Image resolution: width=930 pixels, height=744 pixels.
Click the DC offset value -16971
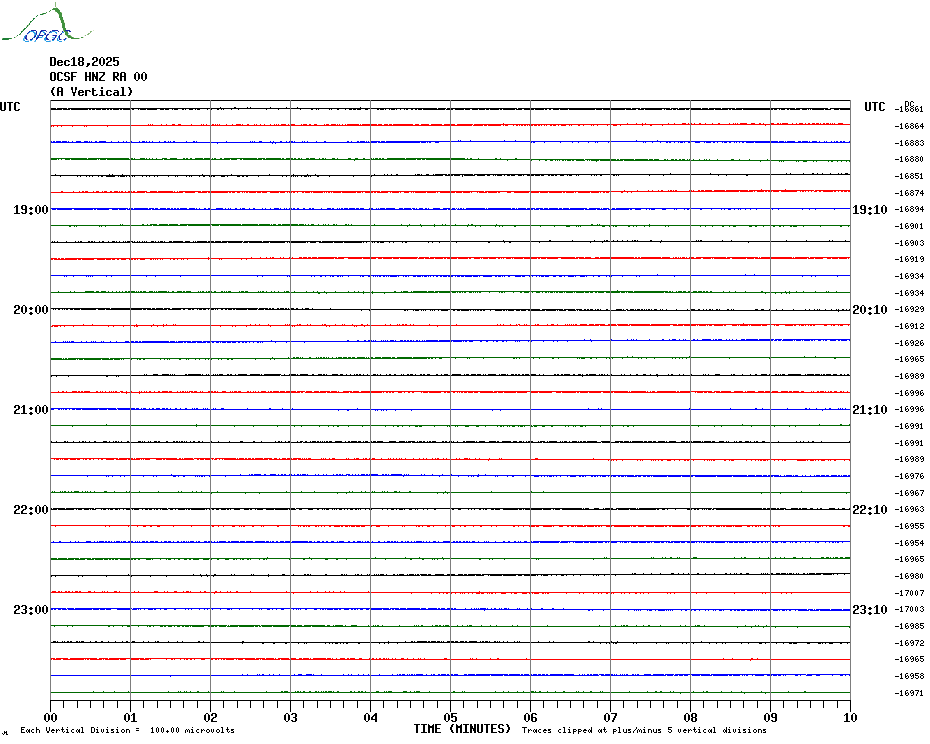coord(909,693)
